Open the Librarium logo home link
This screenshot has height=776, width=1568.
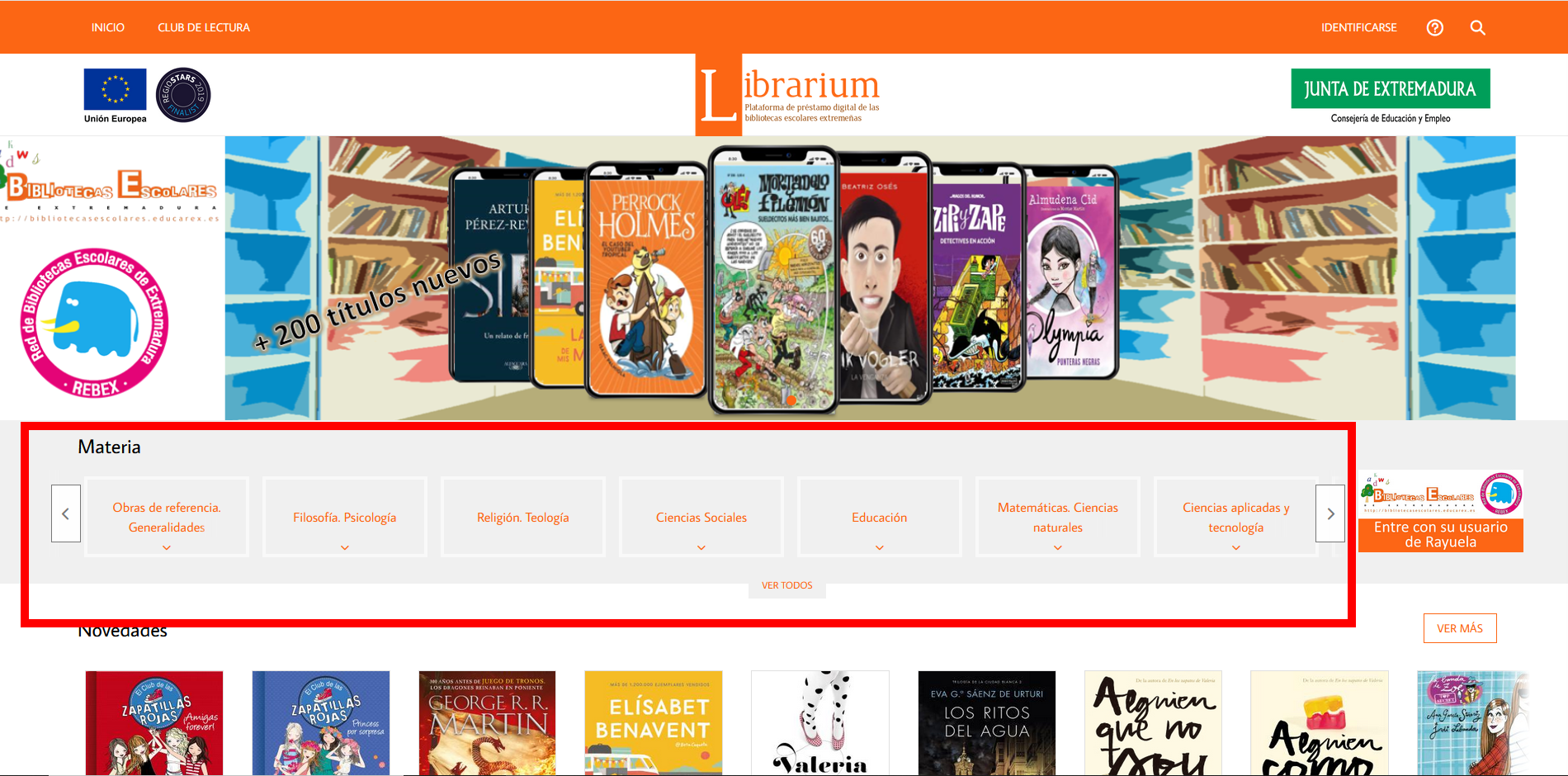[788, 95]
